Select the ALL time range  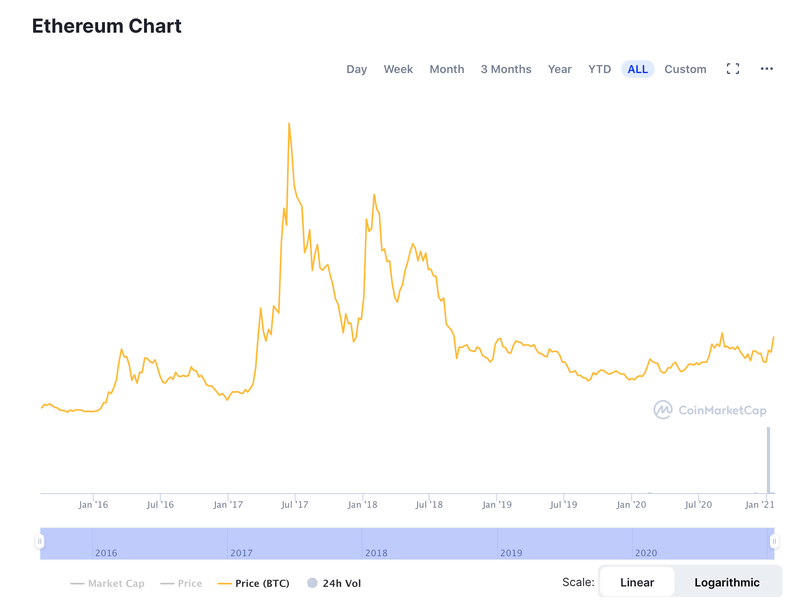pos(638,69)
